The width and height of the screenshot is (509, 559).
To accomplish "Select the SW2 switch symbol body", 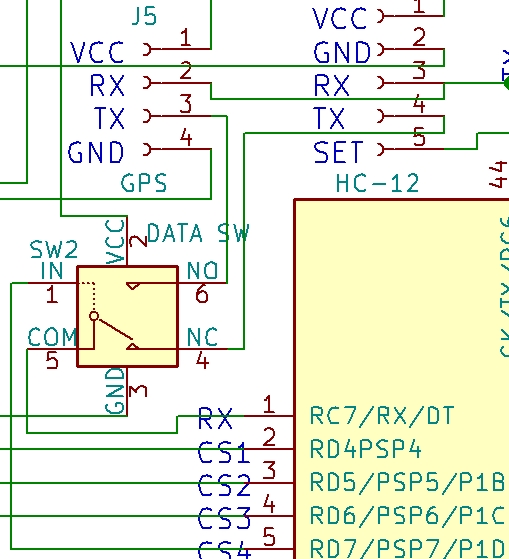I will (x=128, y=316).
